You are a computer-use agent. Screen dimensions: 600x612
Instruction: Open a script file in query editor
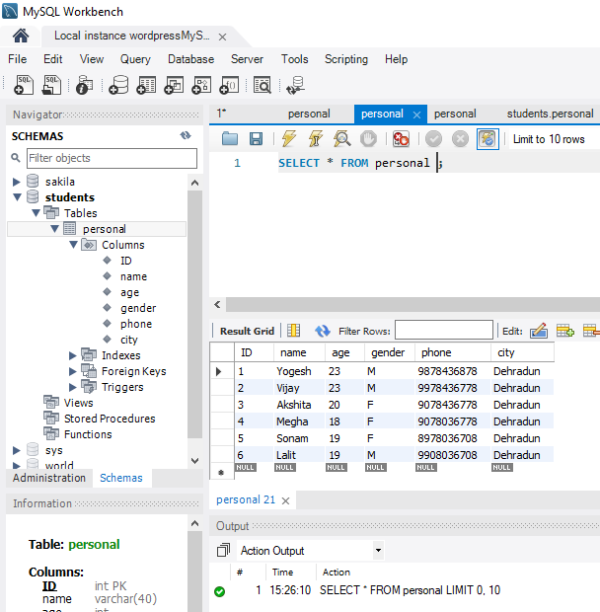pos(230,139)
